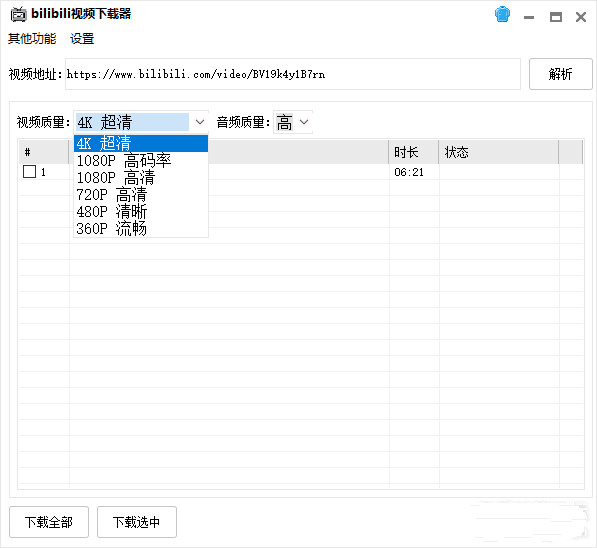The width and height of the screenshot is (597, 548).
Task: Click the bilibili TV app icon
Action: point(18,14)
